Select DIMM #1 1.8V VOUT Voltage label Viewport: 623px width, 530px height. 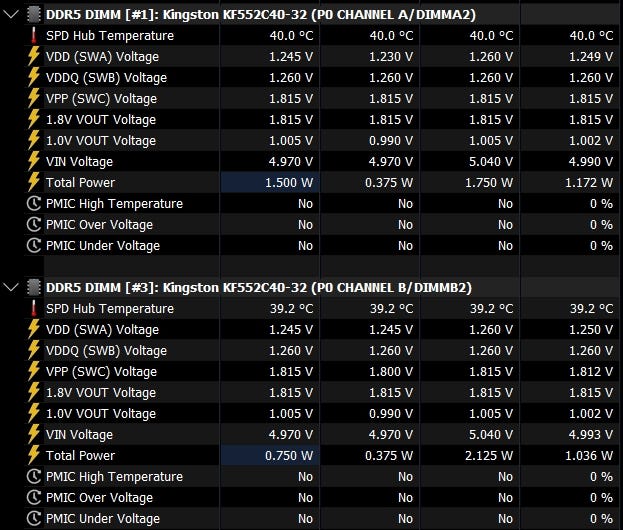click(101, 120)
